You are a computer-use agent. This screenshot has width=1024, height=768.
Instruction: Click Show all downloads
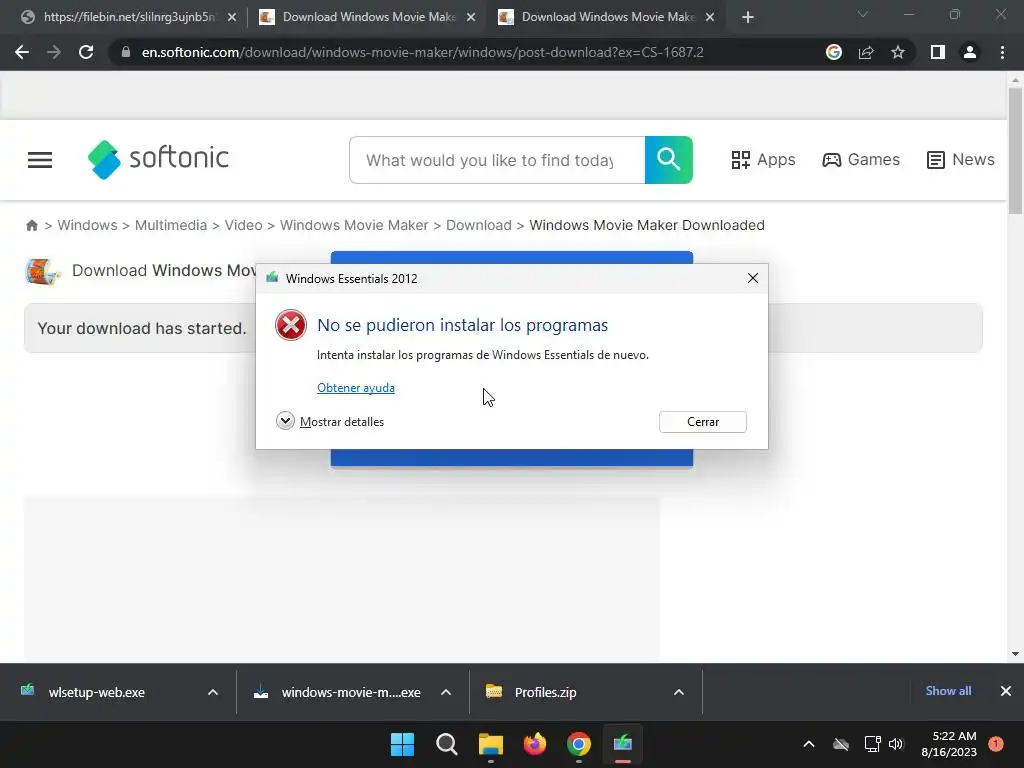(x=948, y=691)
